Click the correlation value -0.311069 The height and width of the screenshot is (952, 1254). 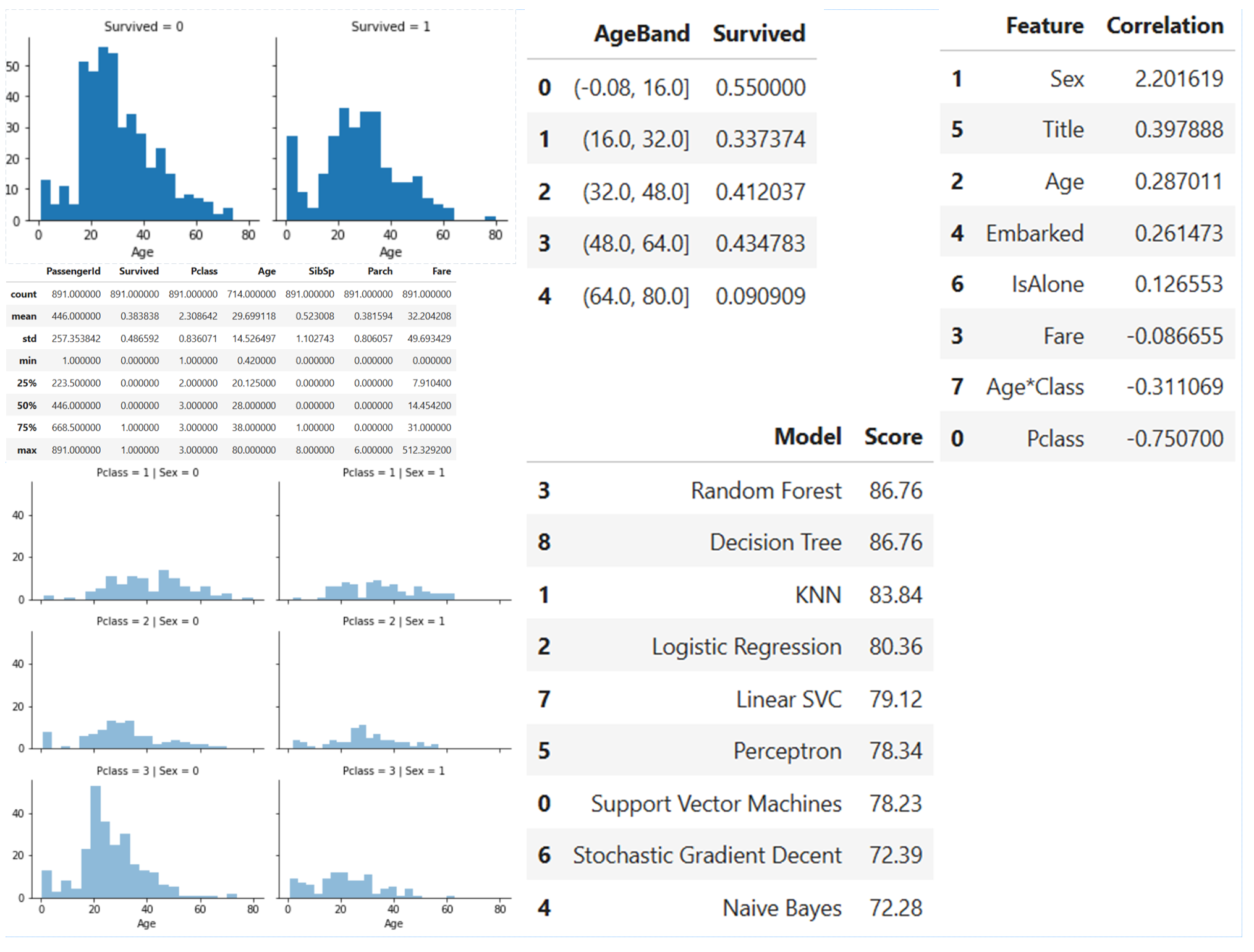tap(1174, 387)
